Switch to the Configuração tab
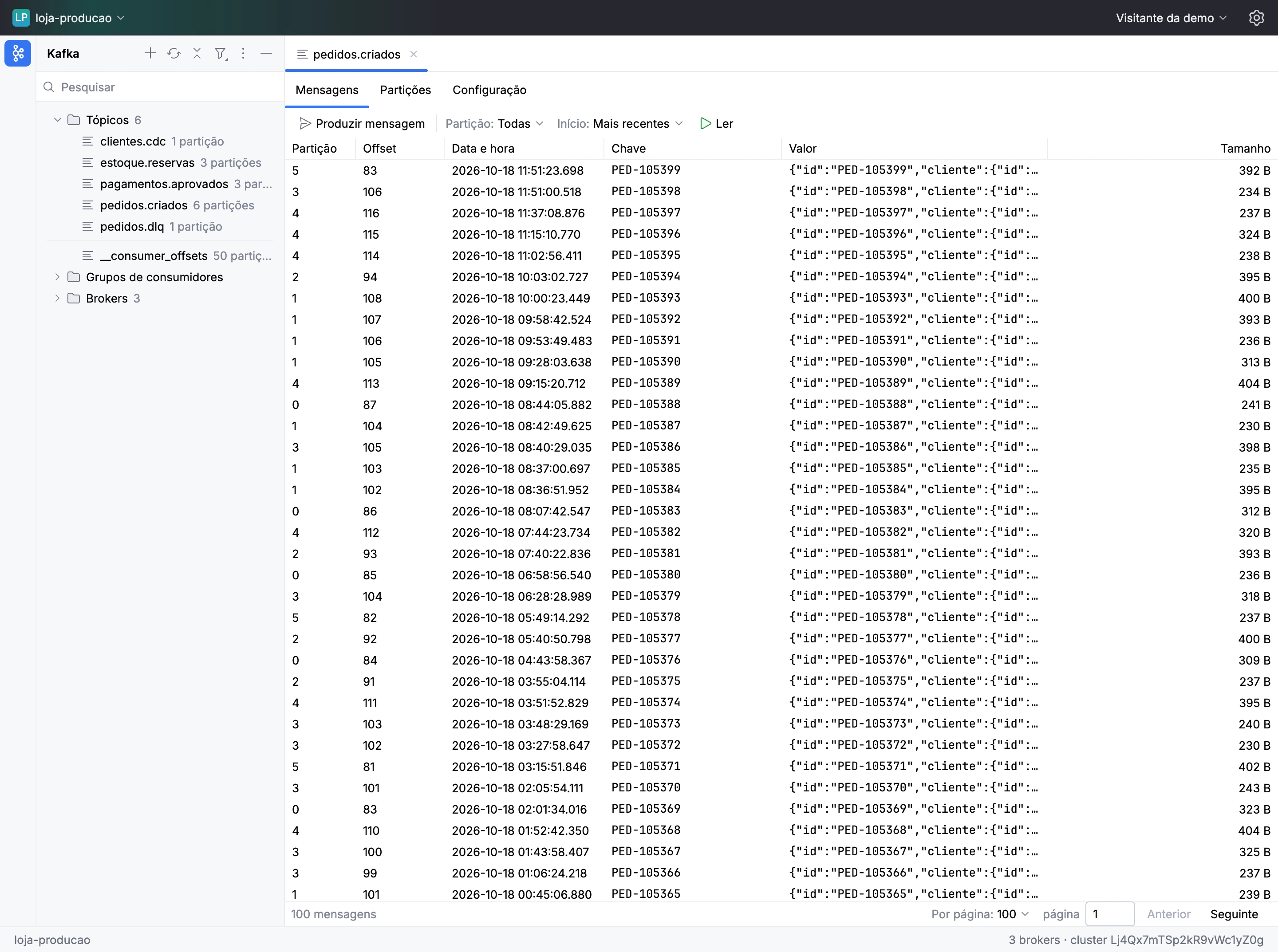Image resolution: width=1278 pixels, height=952 pixels. (489, 90)
